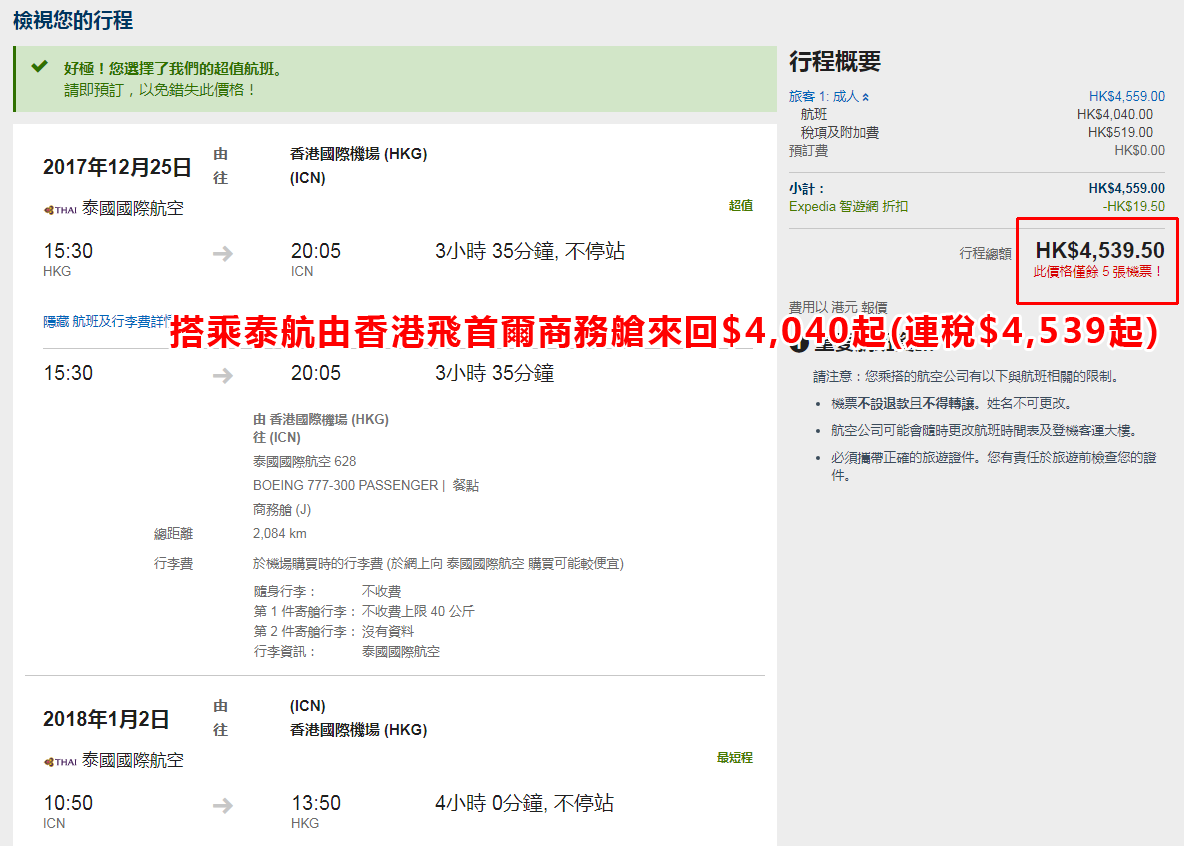Image resolution: width=1184 pixels, height=846 pixels.
Task: Click the 行程概要 summary heading
Action: tap(835, 61)
